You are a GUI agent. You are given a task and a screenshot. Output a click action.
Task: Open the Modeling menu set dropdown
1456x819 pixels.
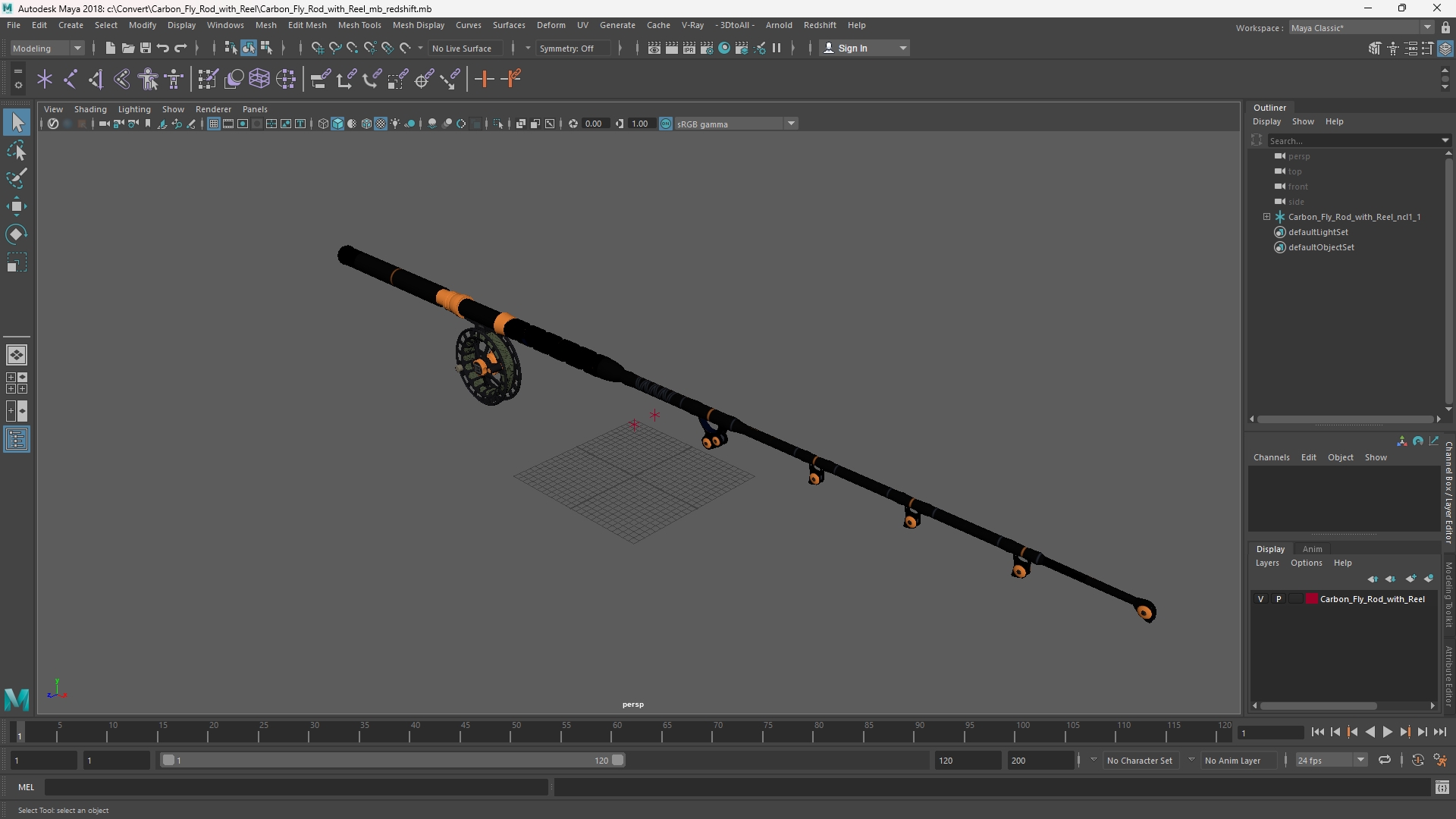coord(47,48)
